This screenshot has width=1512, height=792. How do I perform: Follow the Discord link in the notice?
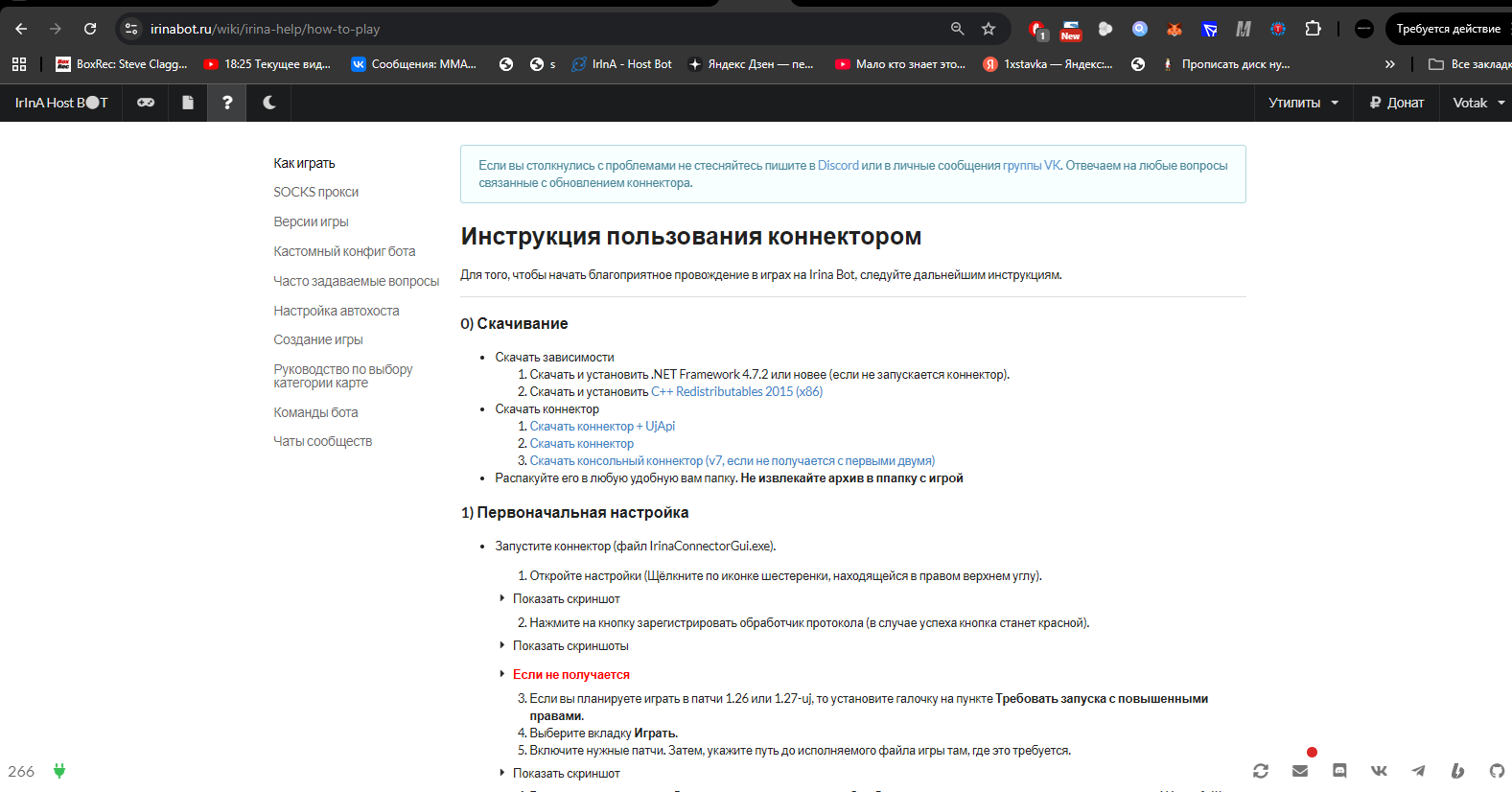(838, 166)
